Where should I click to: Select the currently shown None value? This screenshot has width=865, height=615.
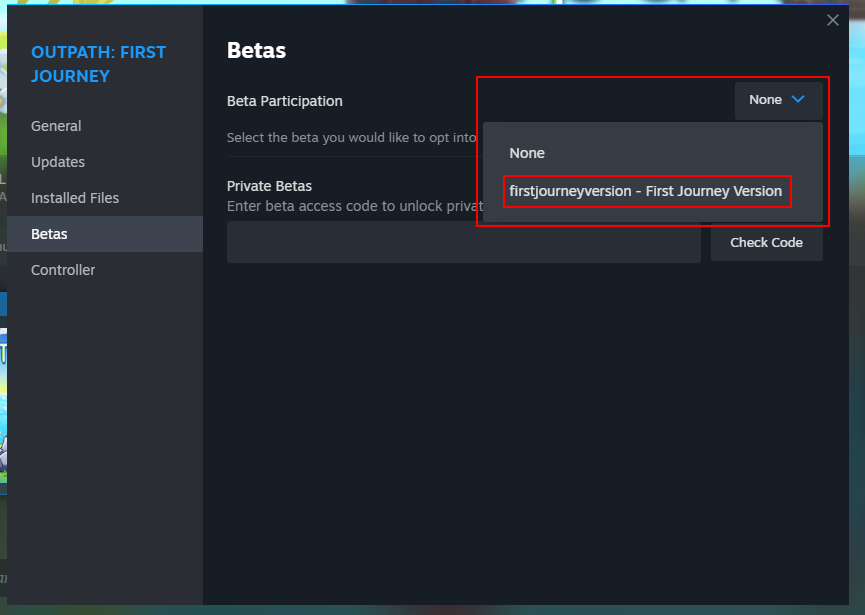(x=765, y=100)
